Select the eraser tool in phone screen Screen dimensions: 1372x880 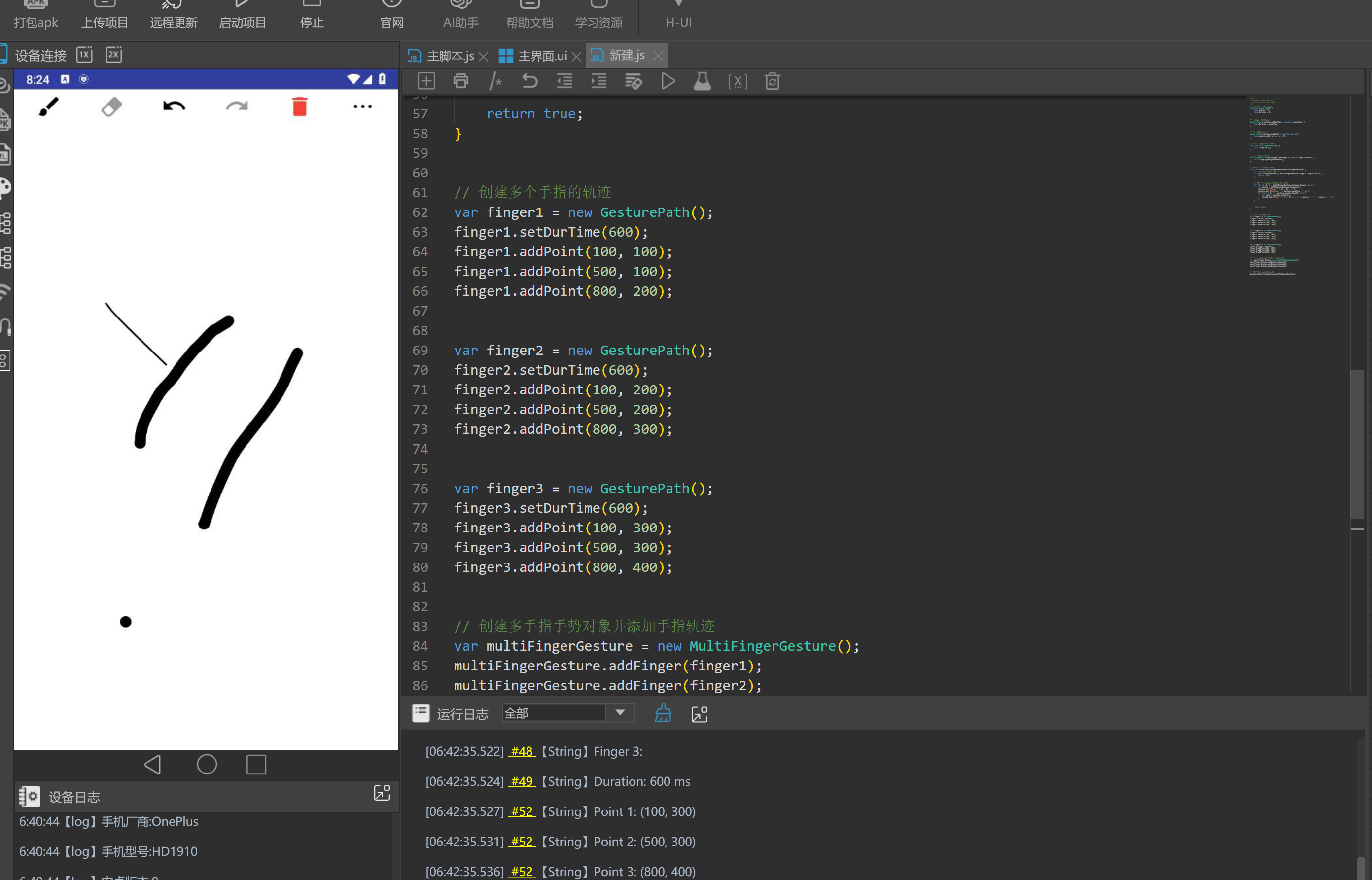pos(111,107)
